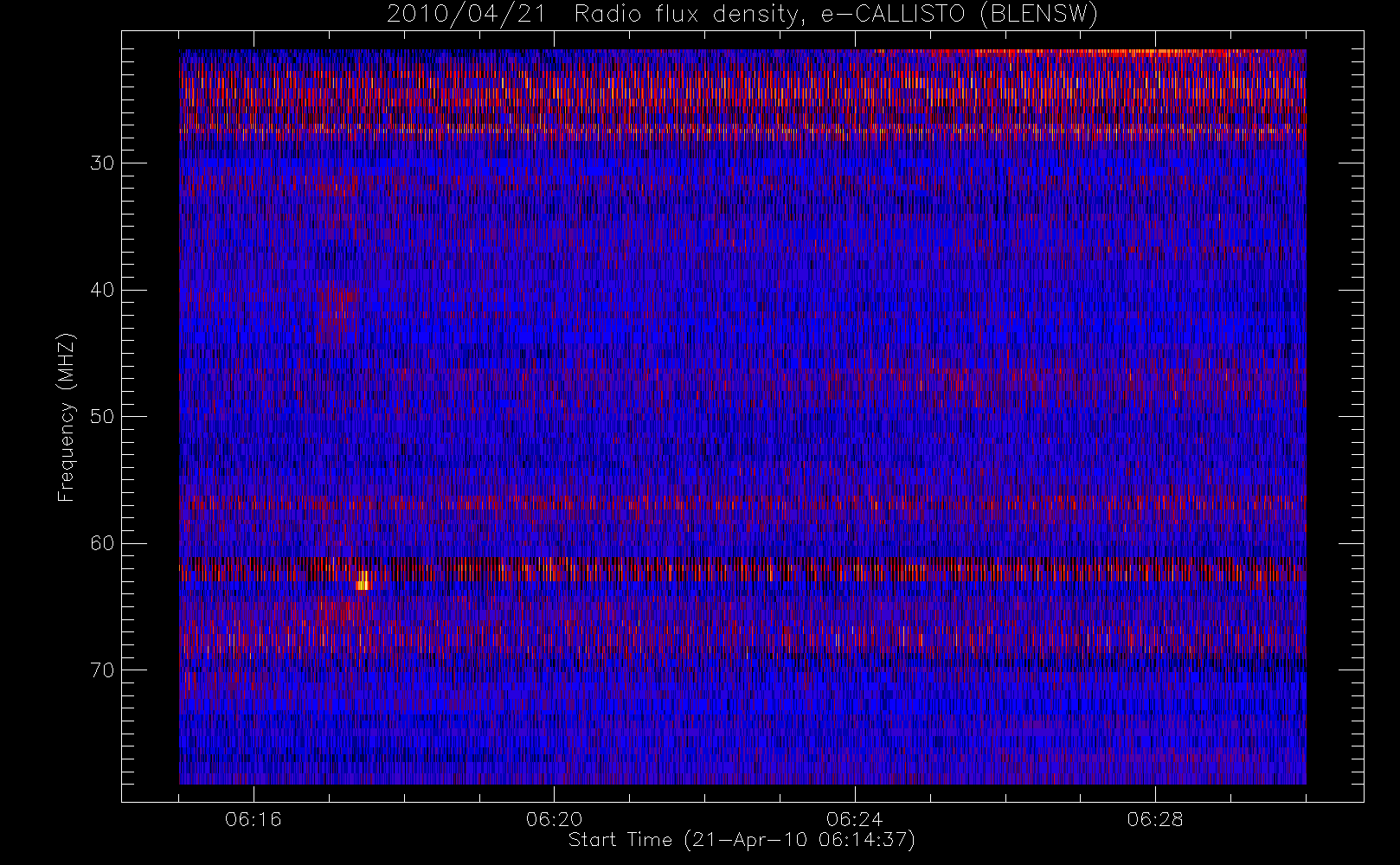Click the plot title mentioning e-CALLISTO (BLENSW)

click(x=742, y=15)
